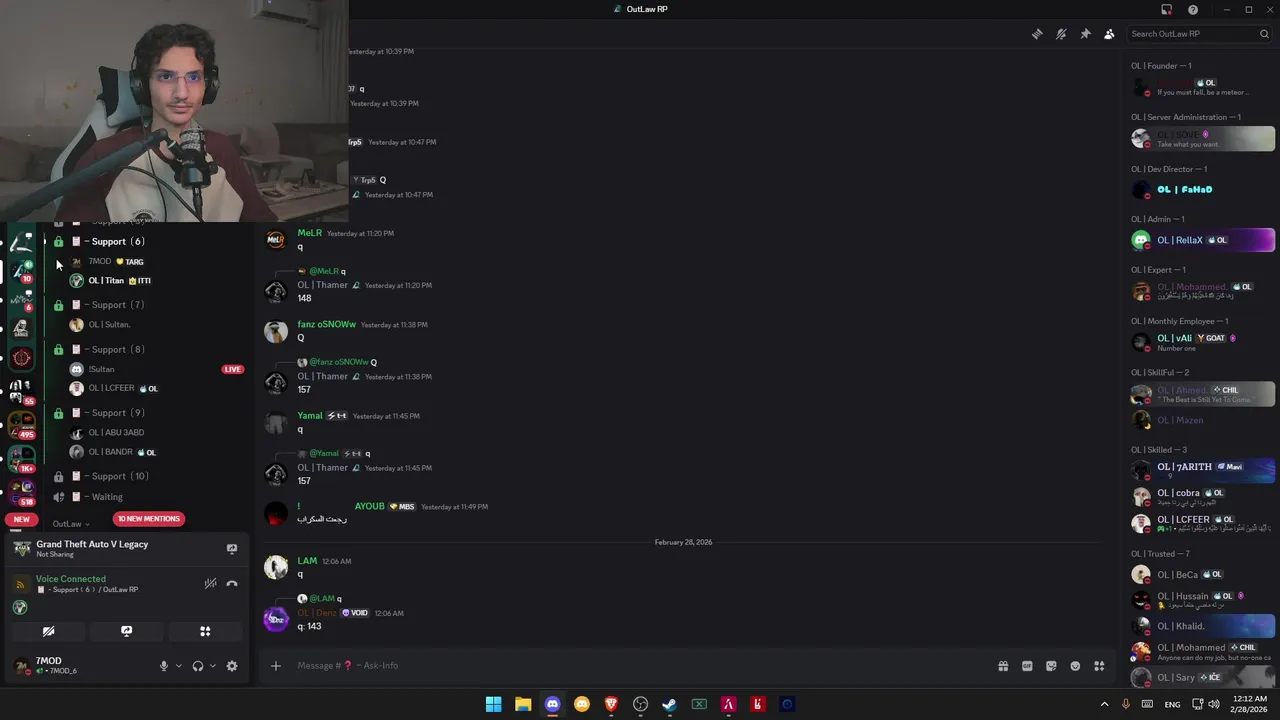Image resolution: width=1280 pixels, height=720 pixels.
Task: Open Steam from taskbar
Action: click(670, 704)
